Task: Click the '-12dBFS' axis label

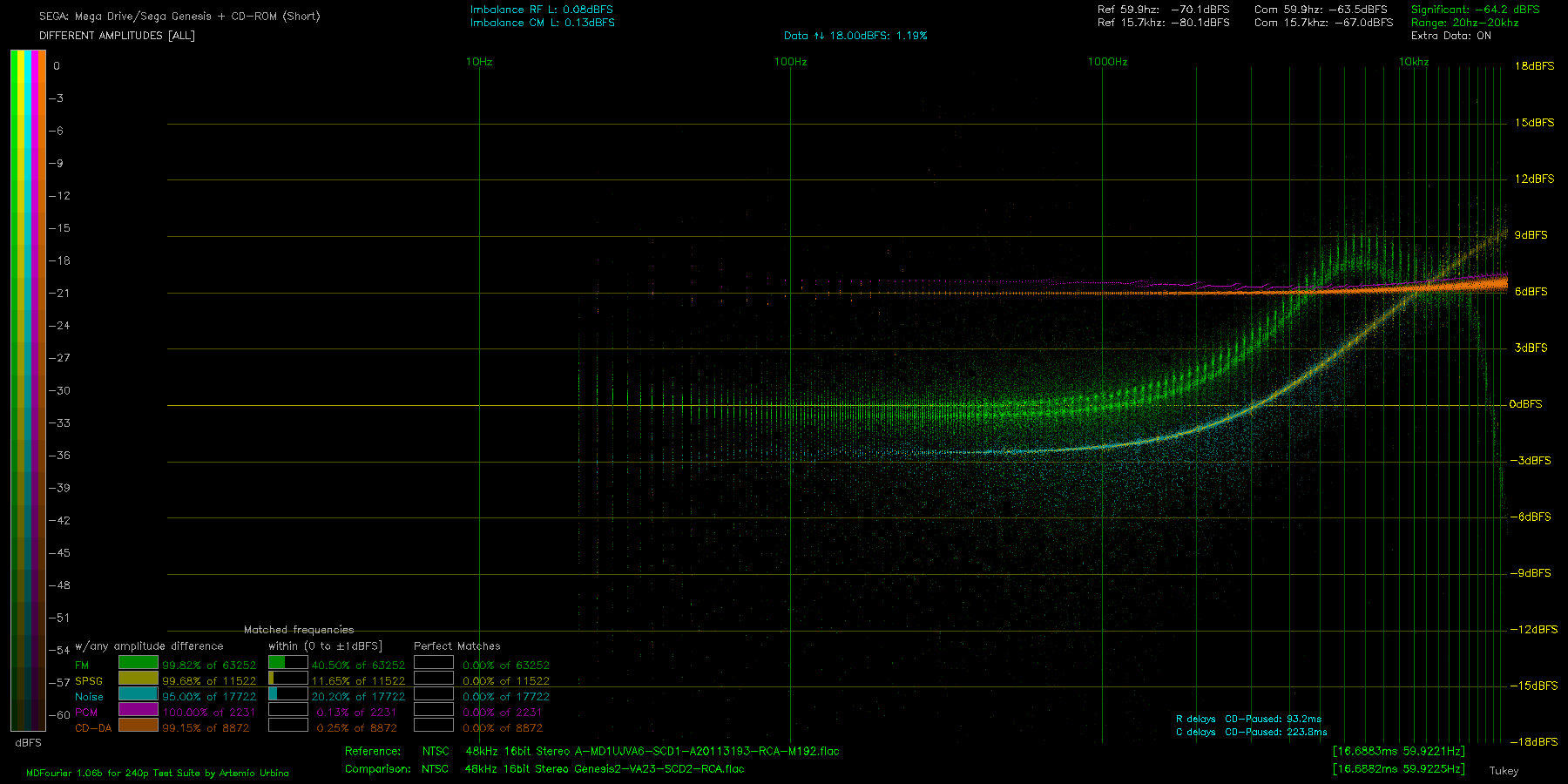Action: [x=1534, y=629]
